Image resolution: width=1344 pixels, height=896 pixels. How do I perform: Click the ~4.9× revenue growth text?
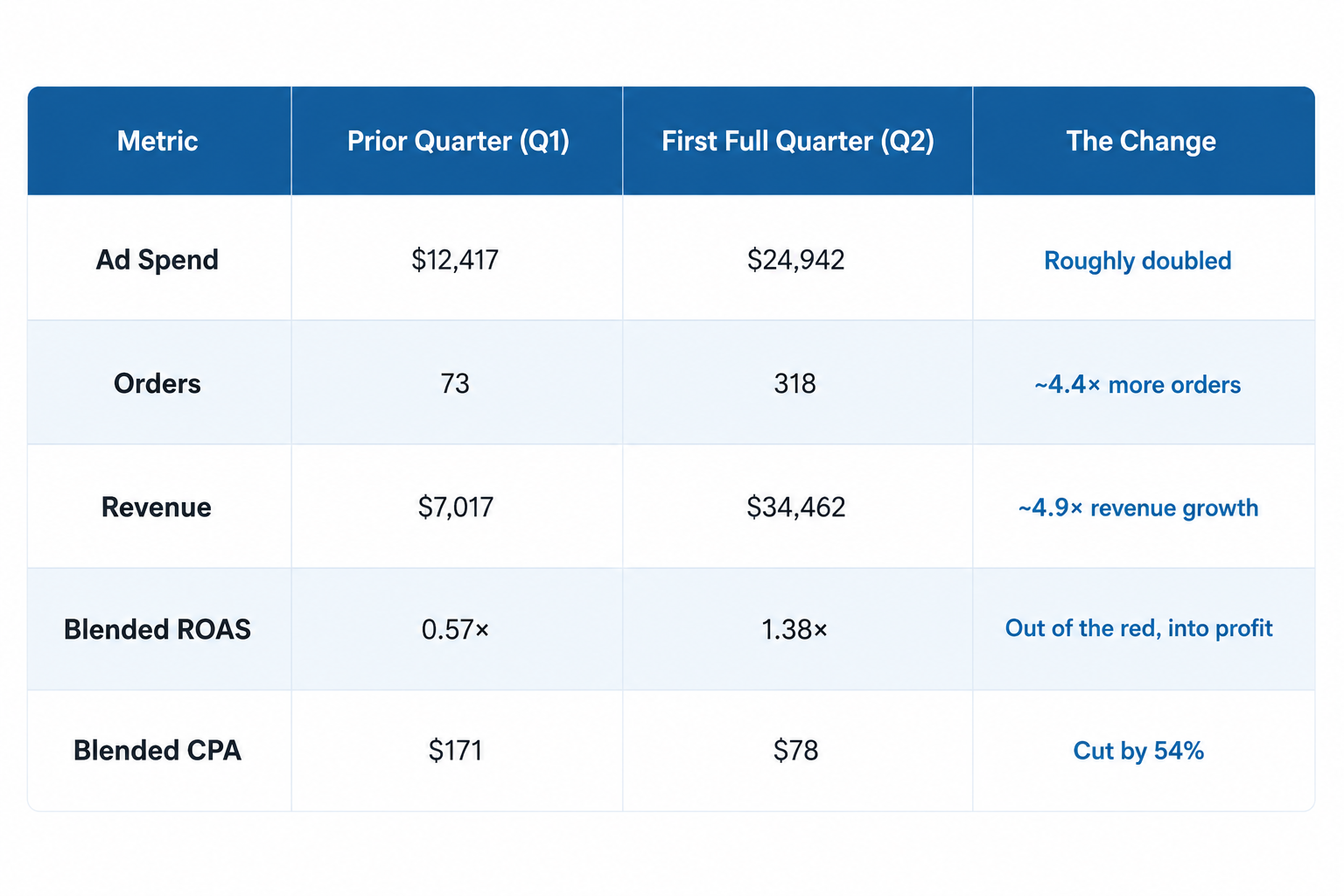point(1137,508)
